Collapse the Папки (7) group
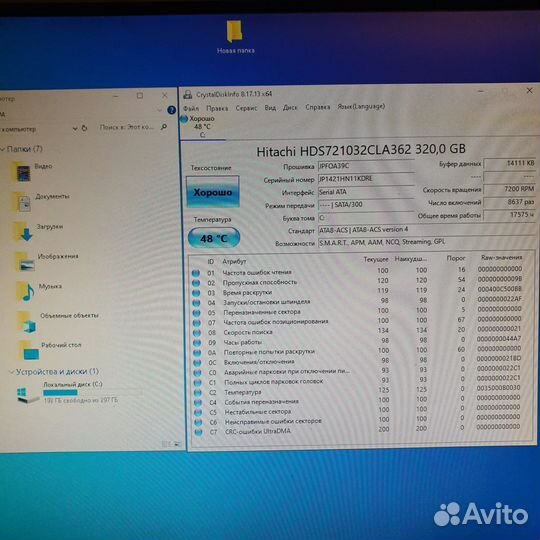The image size is (540, 540). pyautogui.click(x=3, y=149)
